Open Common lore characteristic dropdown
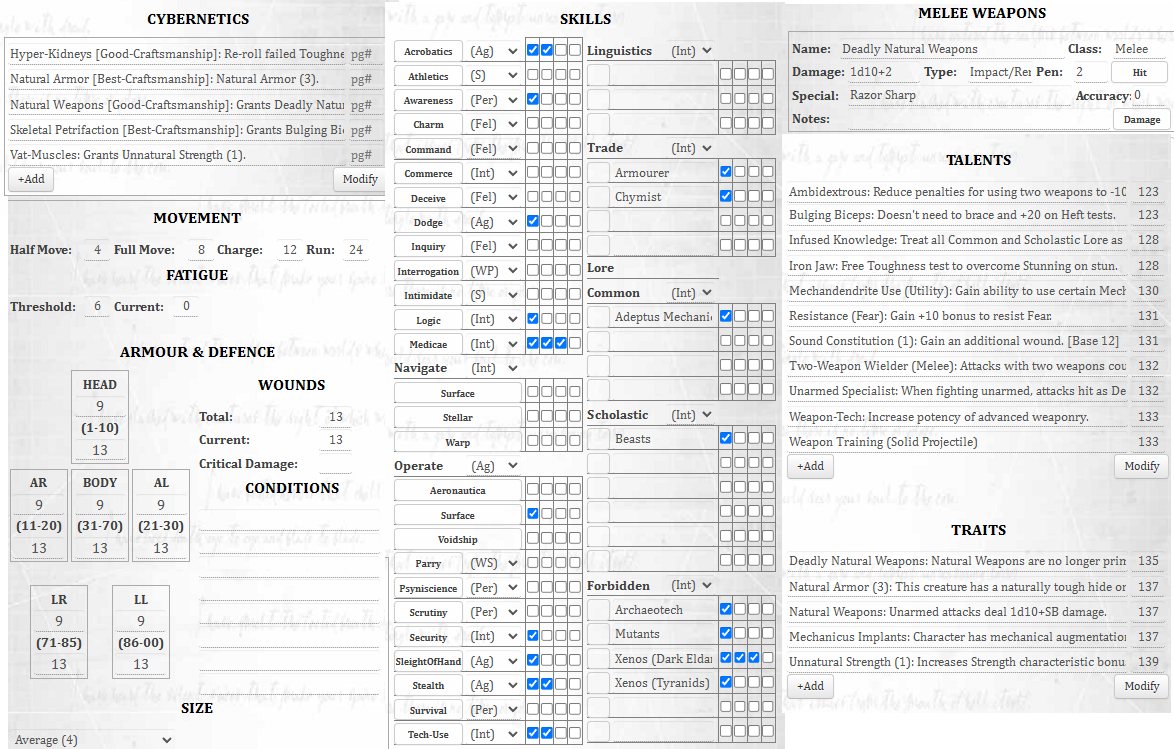This screenshot has height=749, width=1174. (x=690, y=293)
